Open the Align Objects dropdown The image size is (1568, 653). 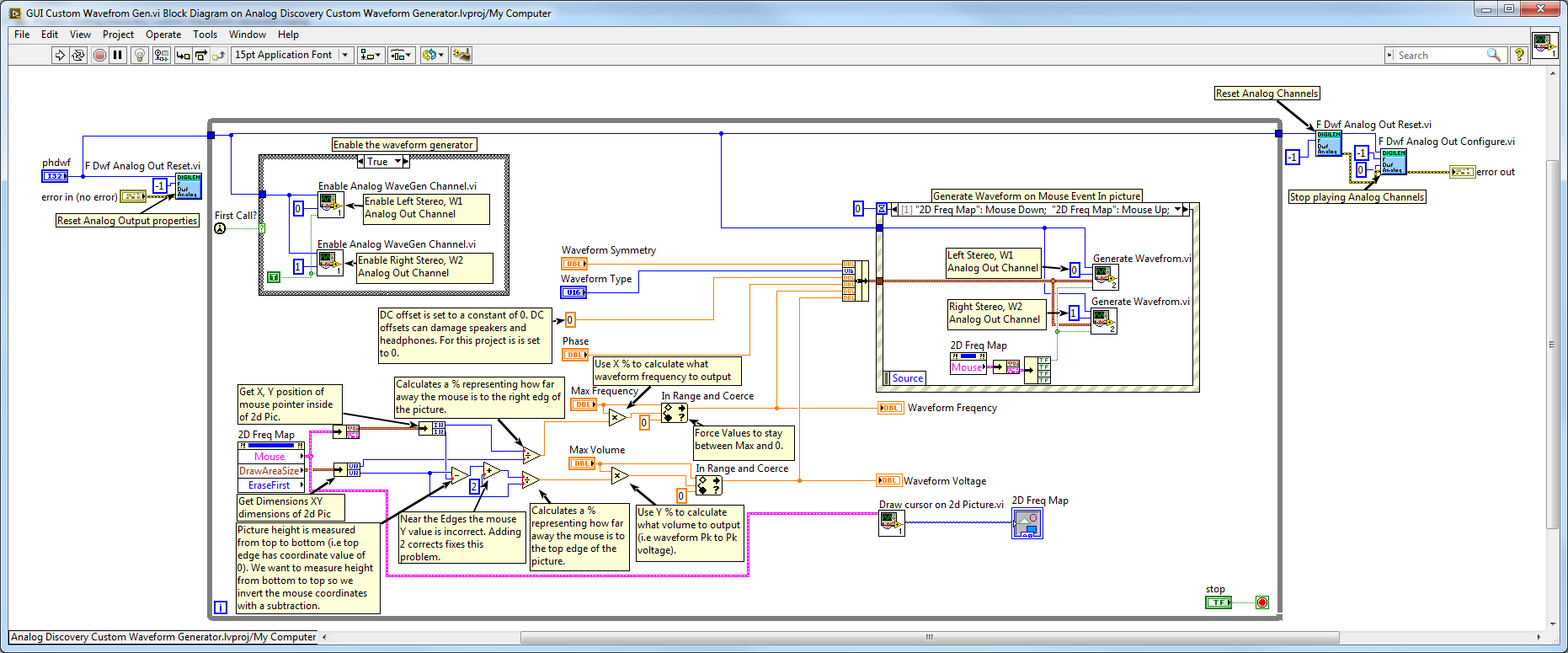(x=371, y=55)
